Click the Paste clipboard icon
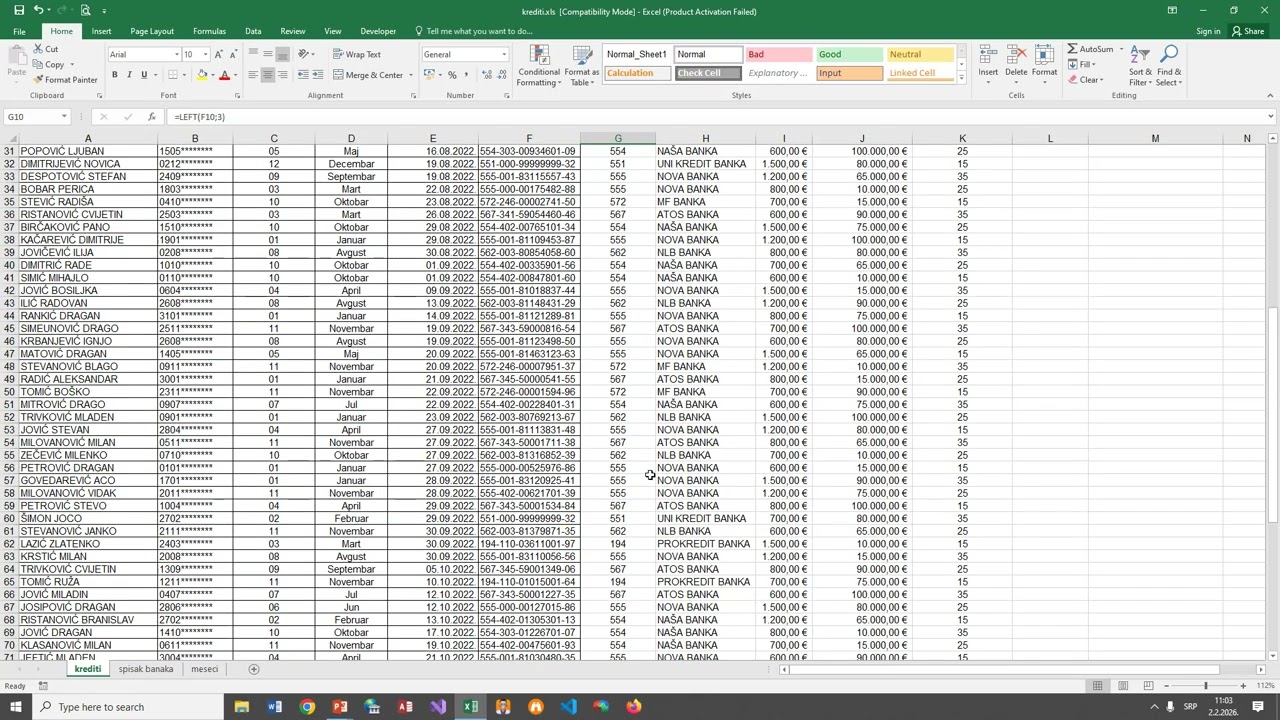Image resolution: width=1280 pixels, height=720 pixels. click(x=16, y=56)
